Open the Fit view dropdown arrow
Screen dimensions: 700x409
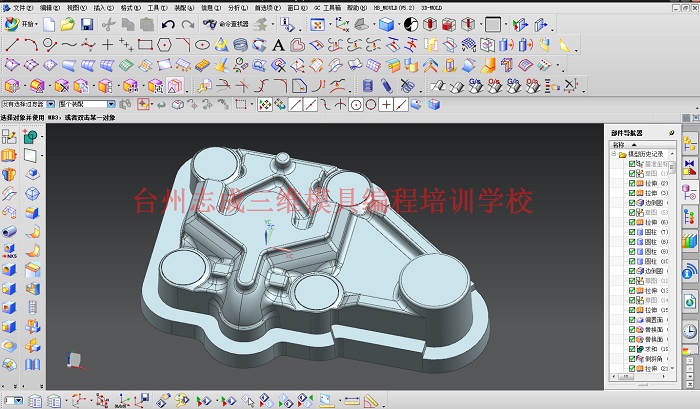pos(329,25)
